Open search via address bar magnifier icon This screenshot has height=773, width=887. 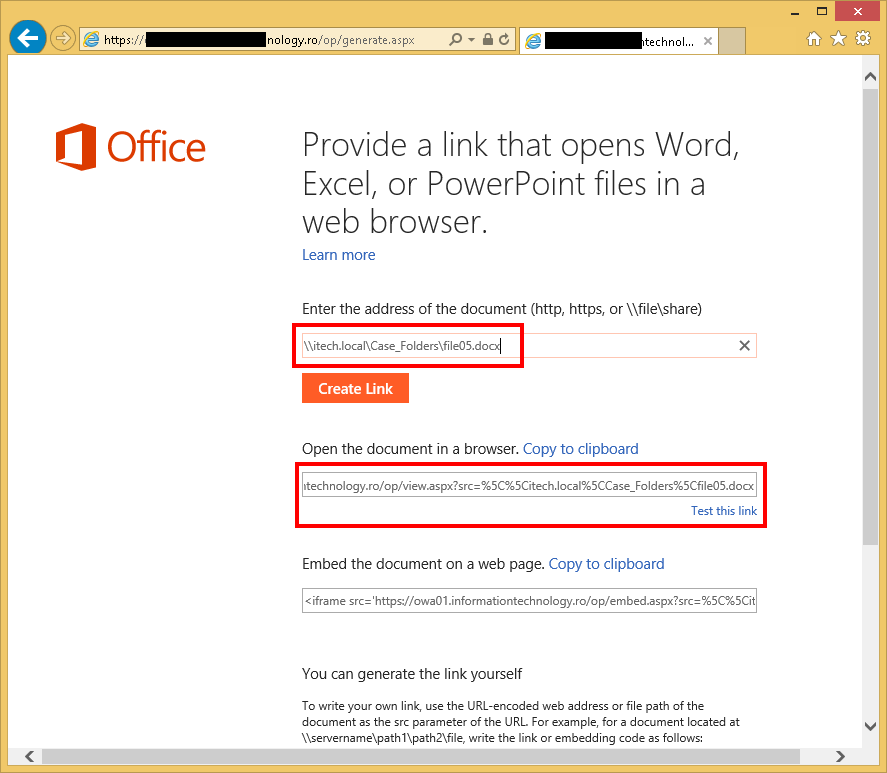pyautogui.click(x=455, y=40)
